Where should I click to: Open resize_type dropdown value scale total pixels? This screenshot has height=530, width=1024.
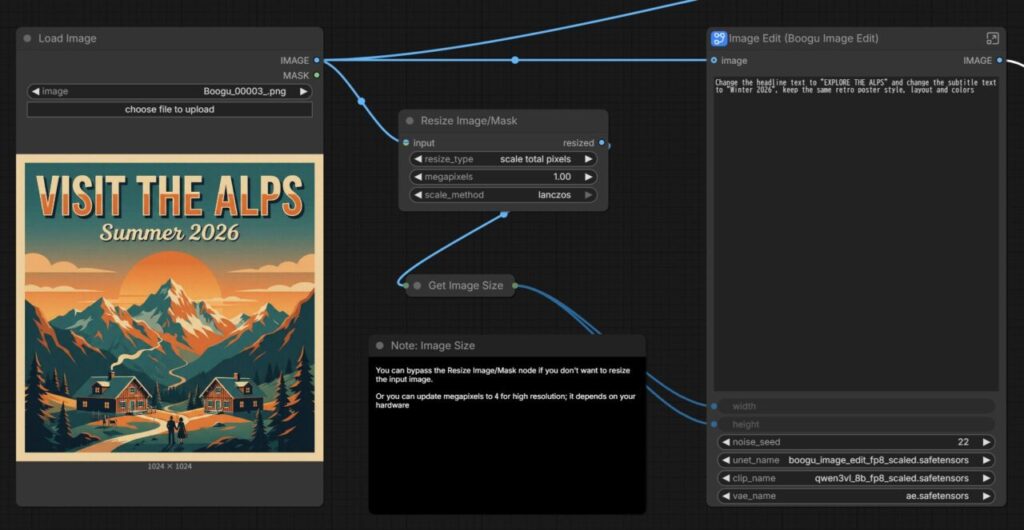pos(503,159)
